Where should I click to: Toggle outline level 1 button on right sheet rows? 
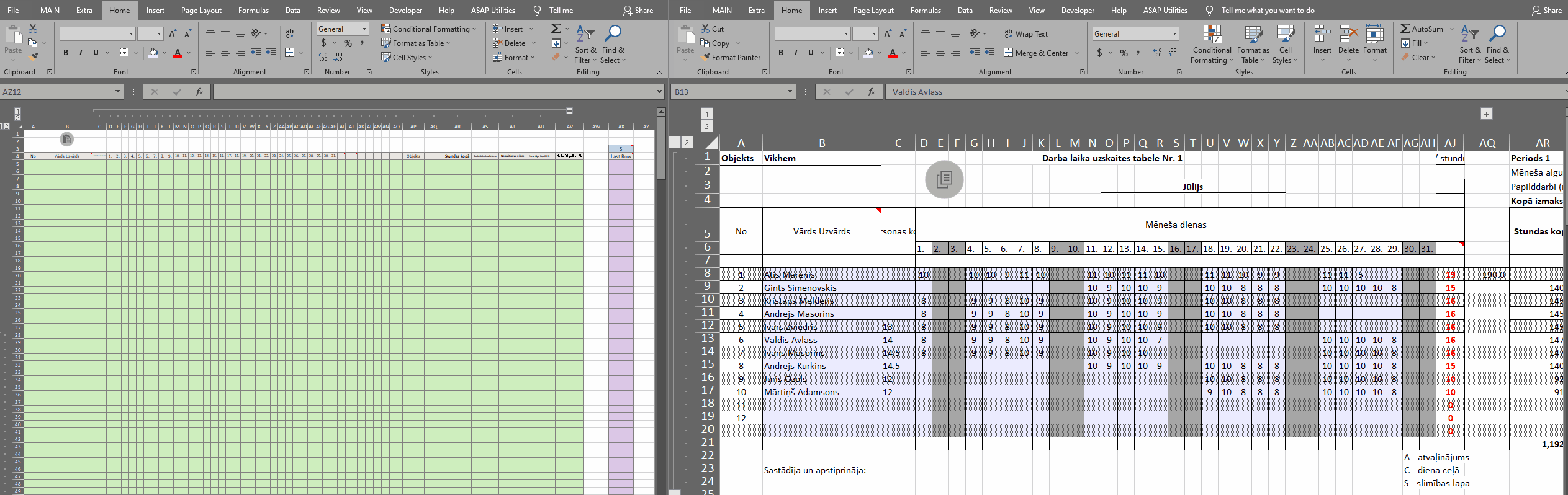point(675,143)
